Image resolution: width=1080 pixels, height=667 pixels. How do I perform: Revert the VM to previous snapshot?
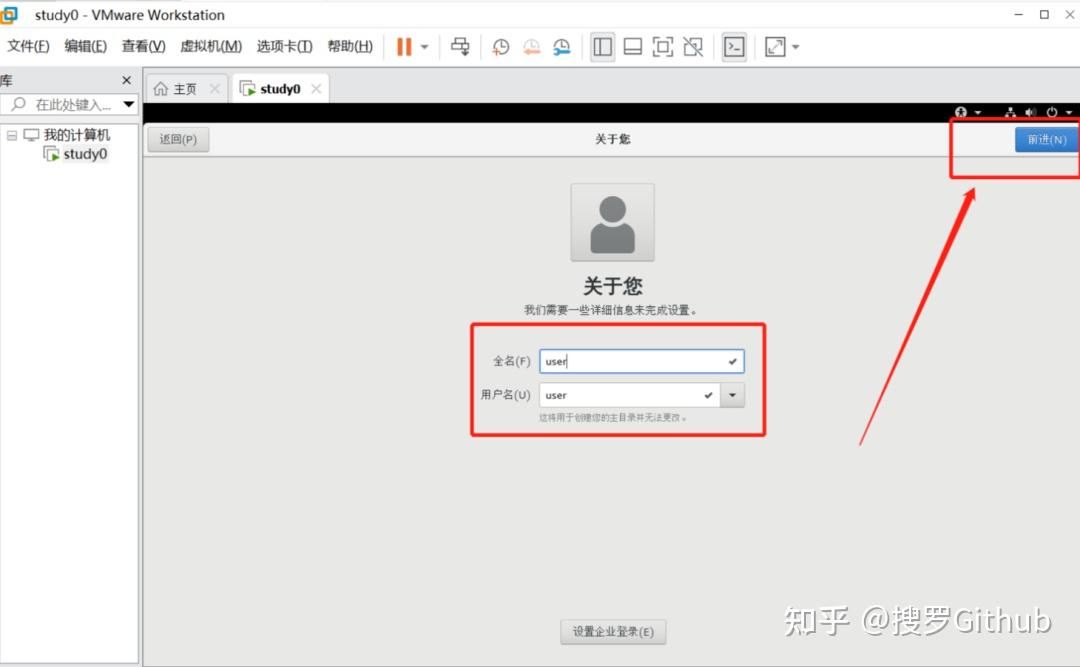pos(531,47)
